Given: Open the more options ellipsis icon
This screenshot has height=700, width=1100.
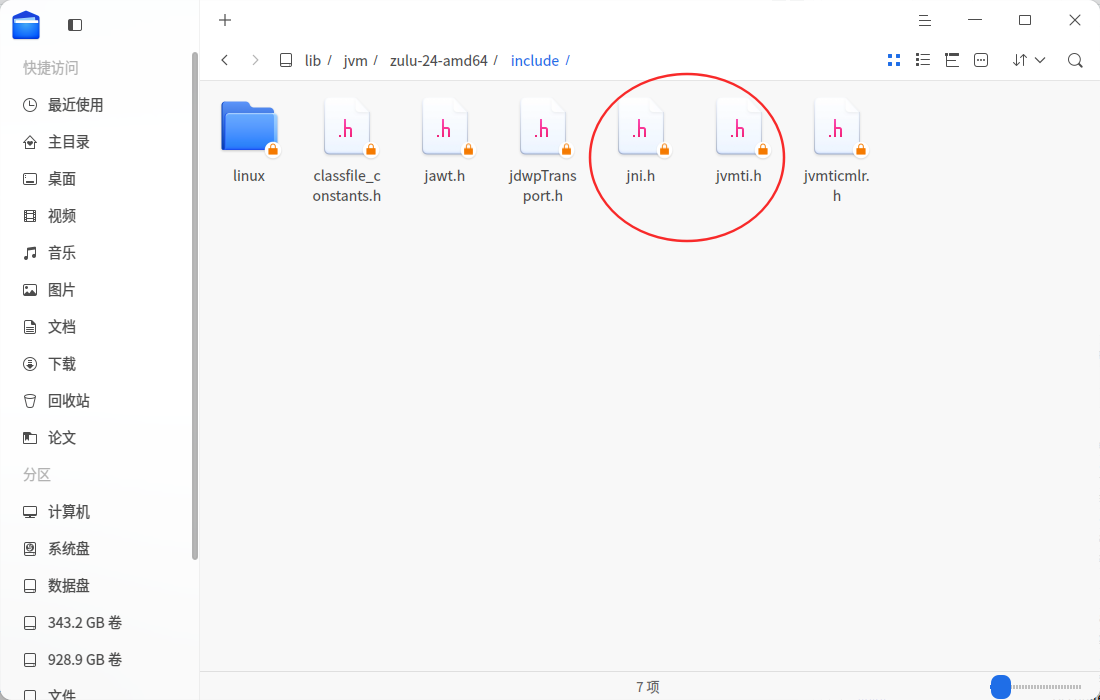Looking at the screenshot, I should [981, 60].
